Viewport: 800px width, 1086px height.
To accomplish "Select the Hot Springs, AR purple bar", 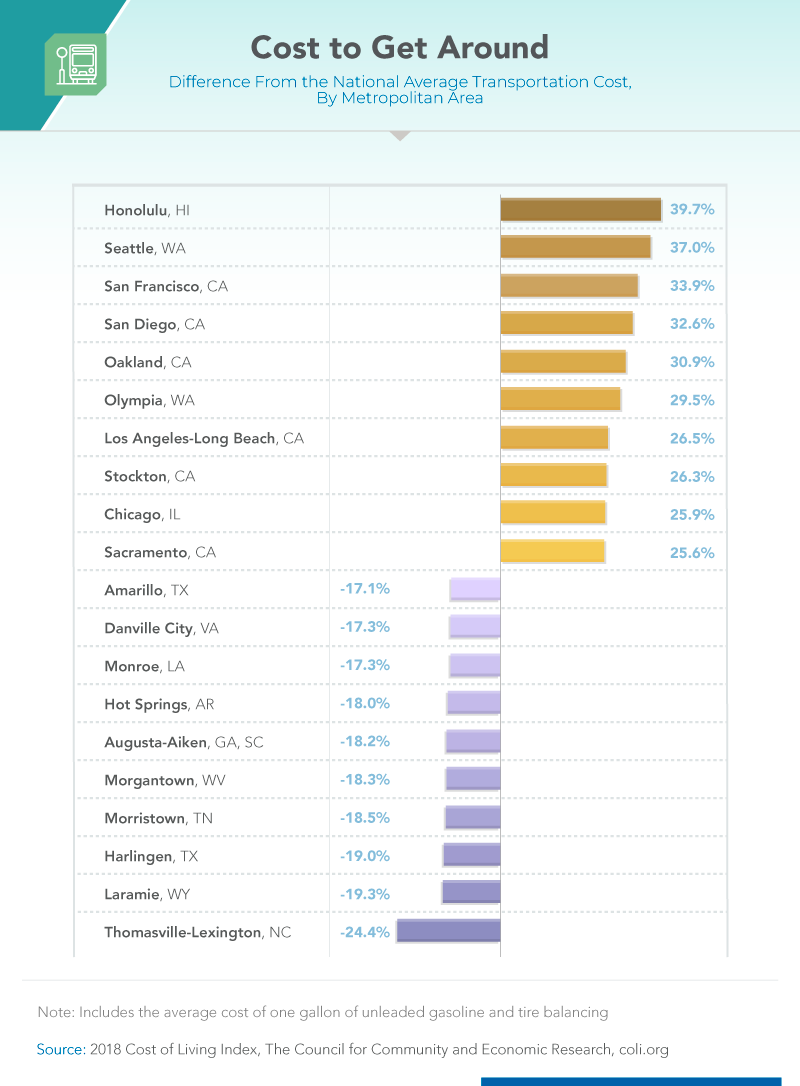I will coord(474,703).
